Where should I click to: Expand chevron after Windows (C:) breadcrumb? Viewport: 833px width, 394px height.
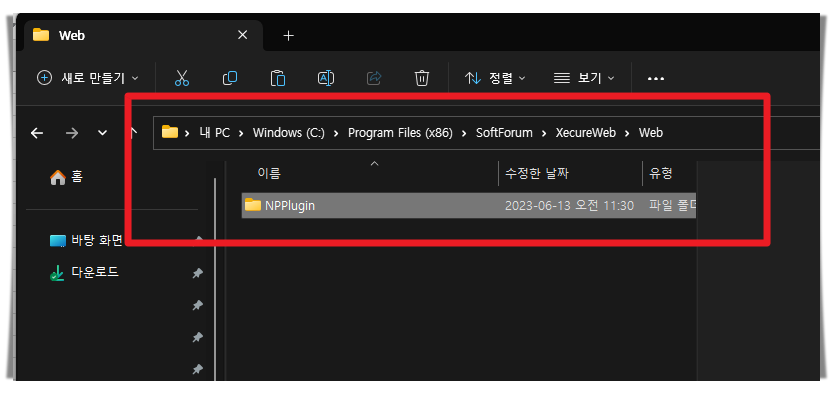336,133
